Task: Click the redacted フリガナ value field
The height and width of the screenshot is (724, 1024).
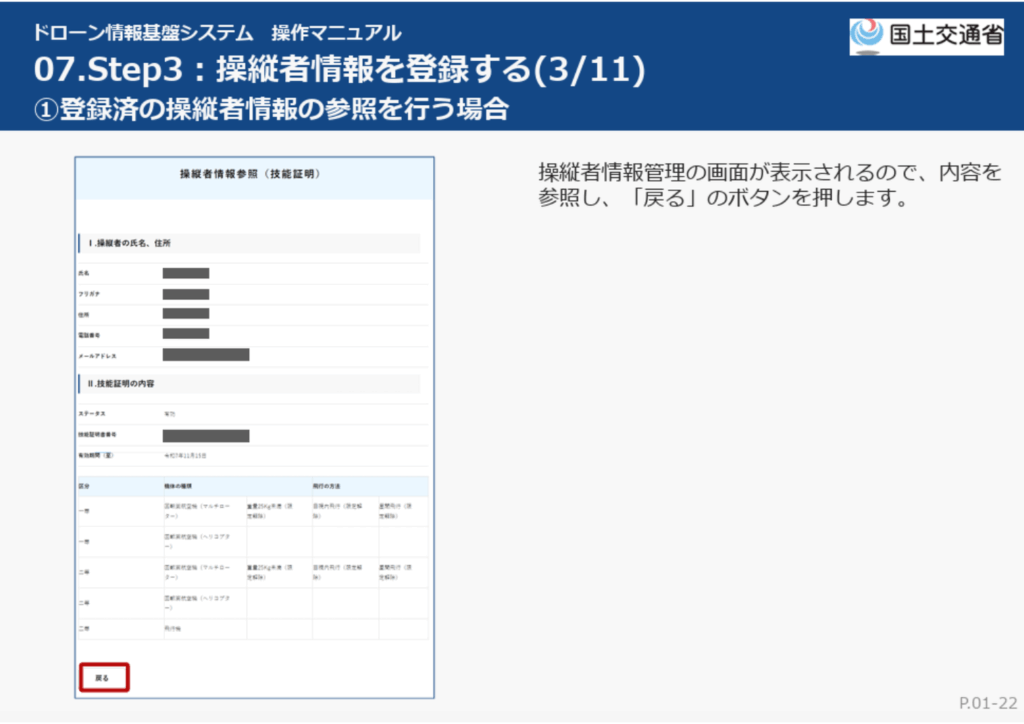Action: click(186, 294)
